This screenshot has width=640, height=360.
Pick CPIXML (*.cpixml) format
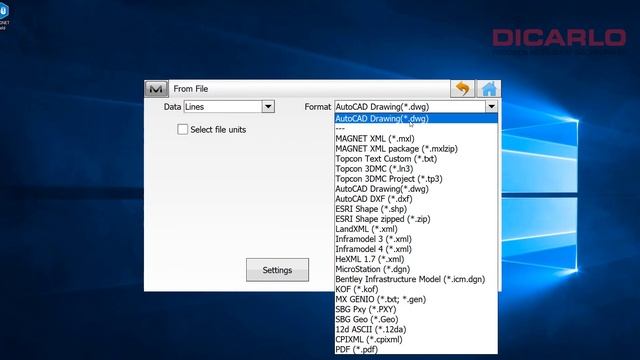tap(416, 339)
